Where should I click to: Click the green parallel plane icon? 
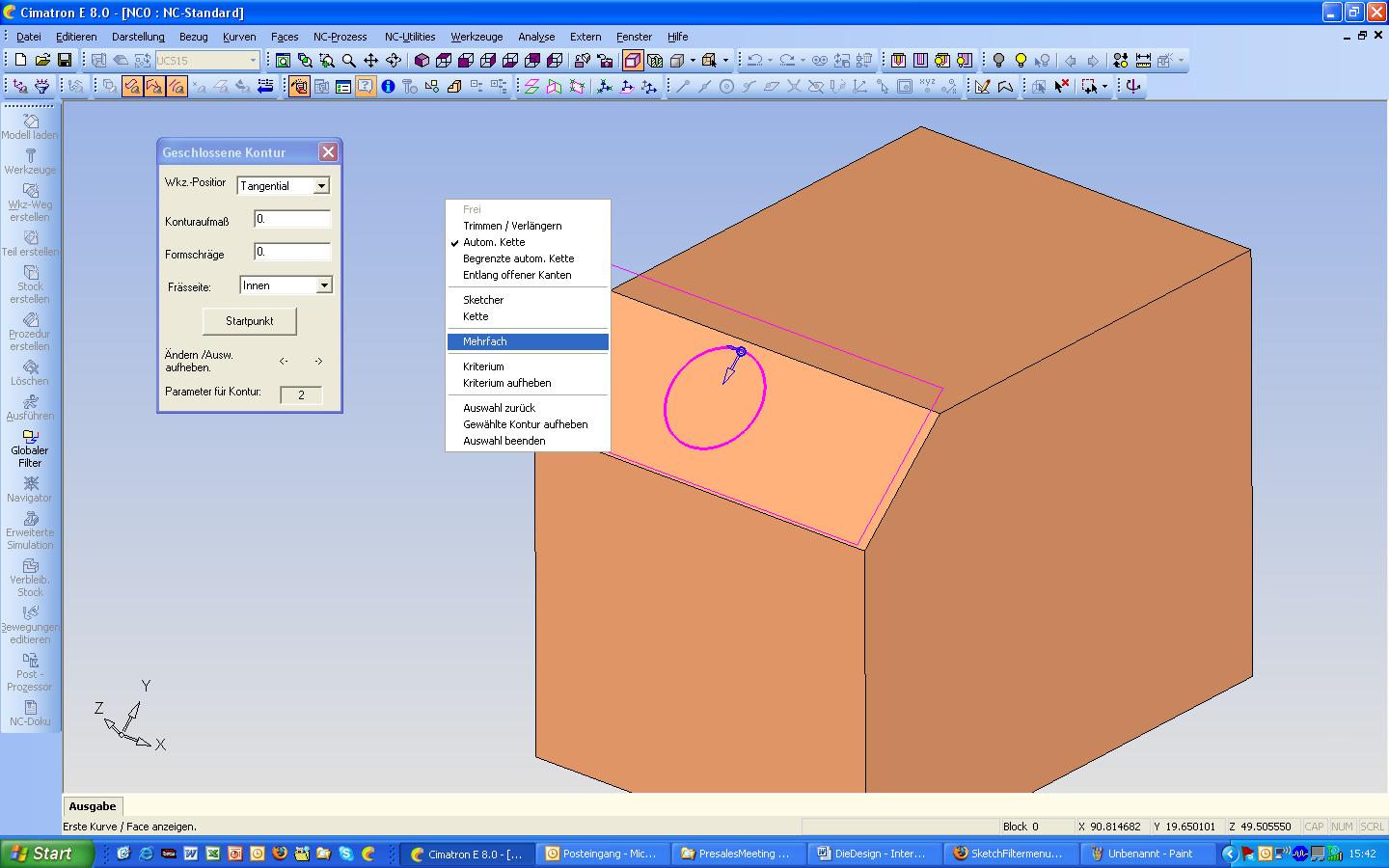[531, 86]
